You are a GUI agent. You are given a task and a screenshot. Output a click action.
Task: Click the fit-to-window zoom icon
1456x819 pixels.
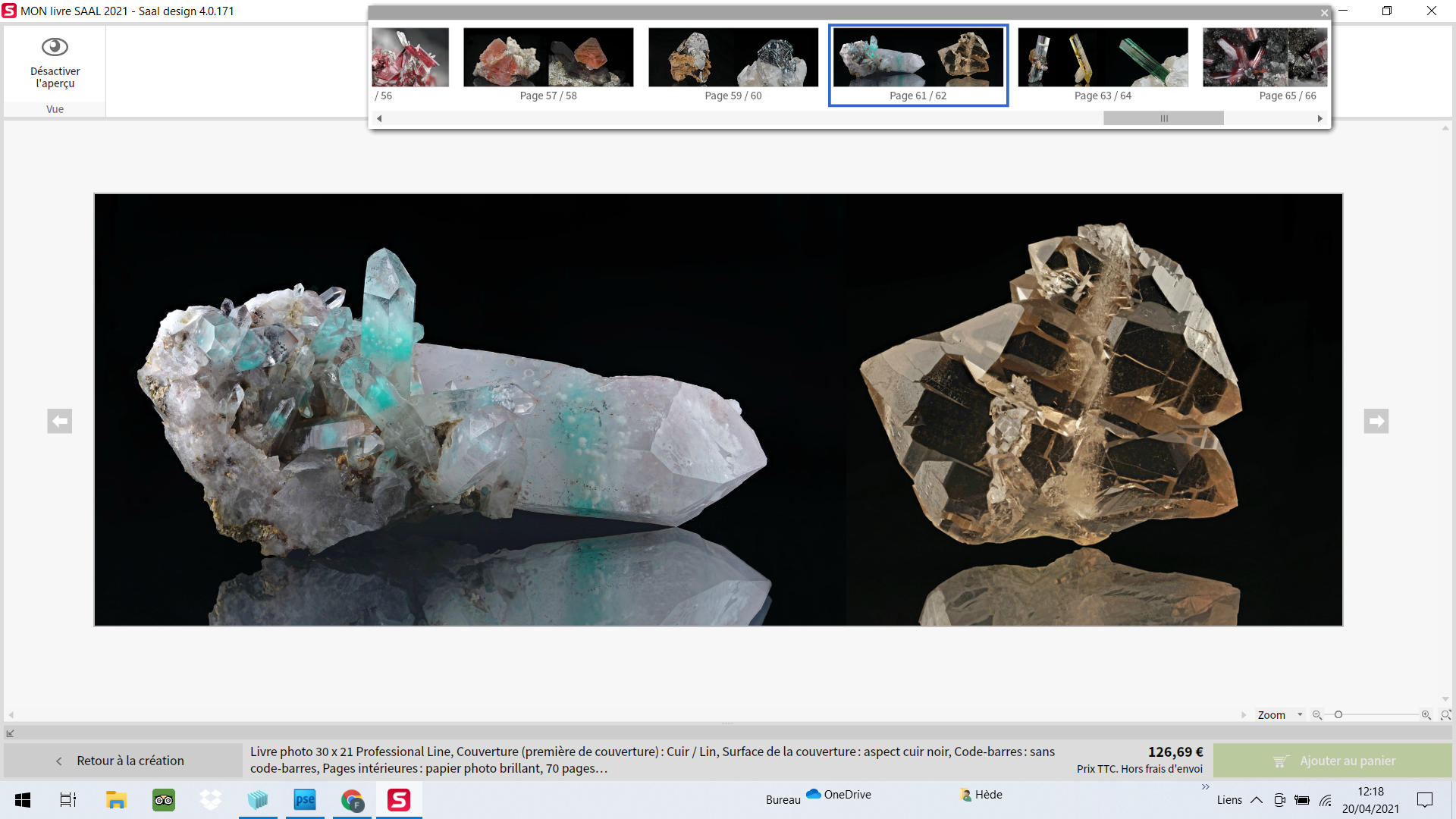pos(1445,715)
